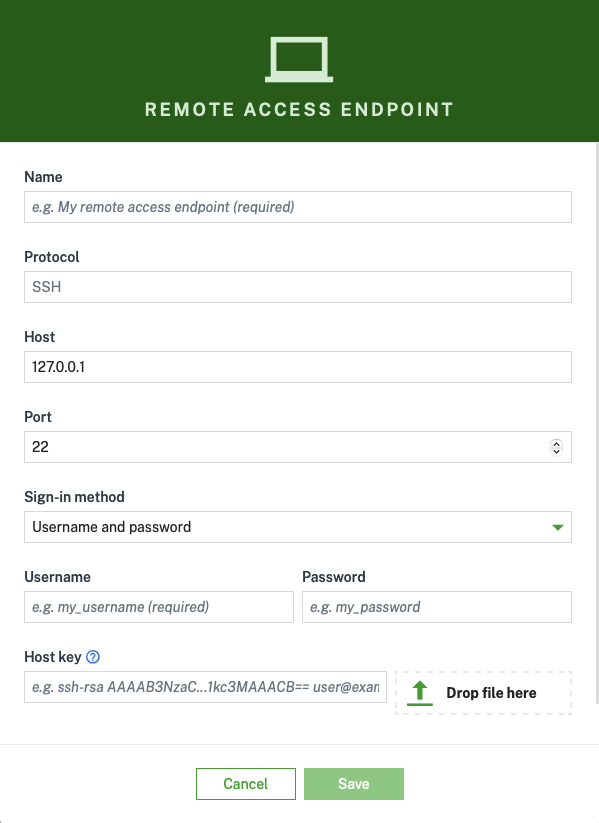Screen dimensions: 599x823
Task: Click the green chevron on Sign-in method
Action: pos(557,527)
